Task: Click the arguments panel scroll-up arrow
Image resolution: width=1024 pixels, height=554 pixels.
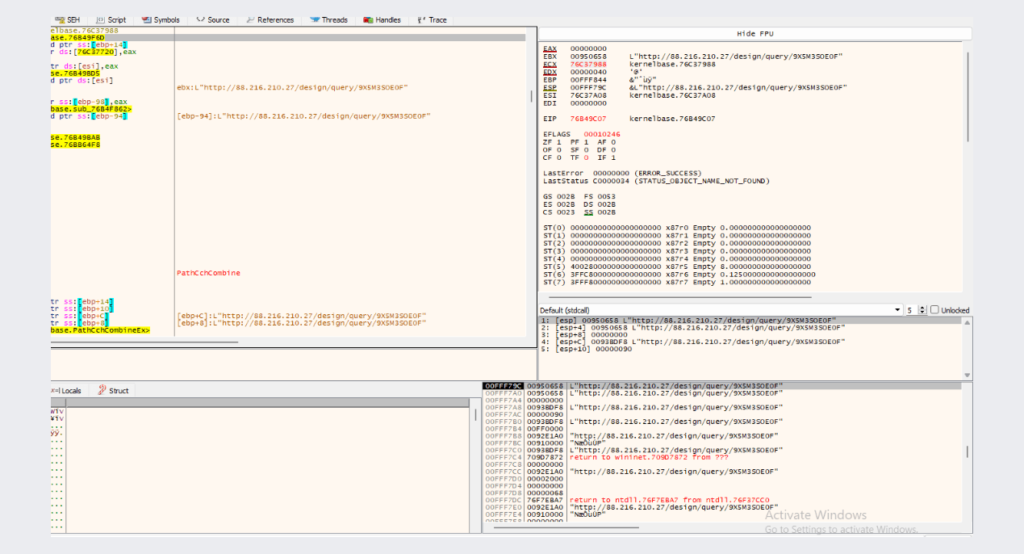Action: [967, 323]
